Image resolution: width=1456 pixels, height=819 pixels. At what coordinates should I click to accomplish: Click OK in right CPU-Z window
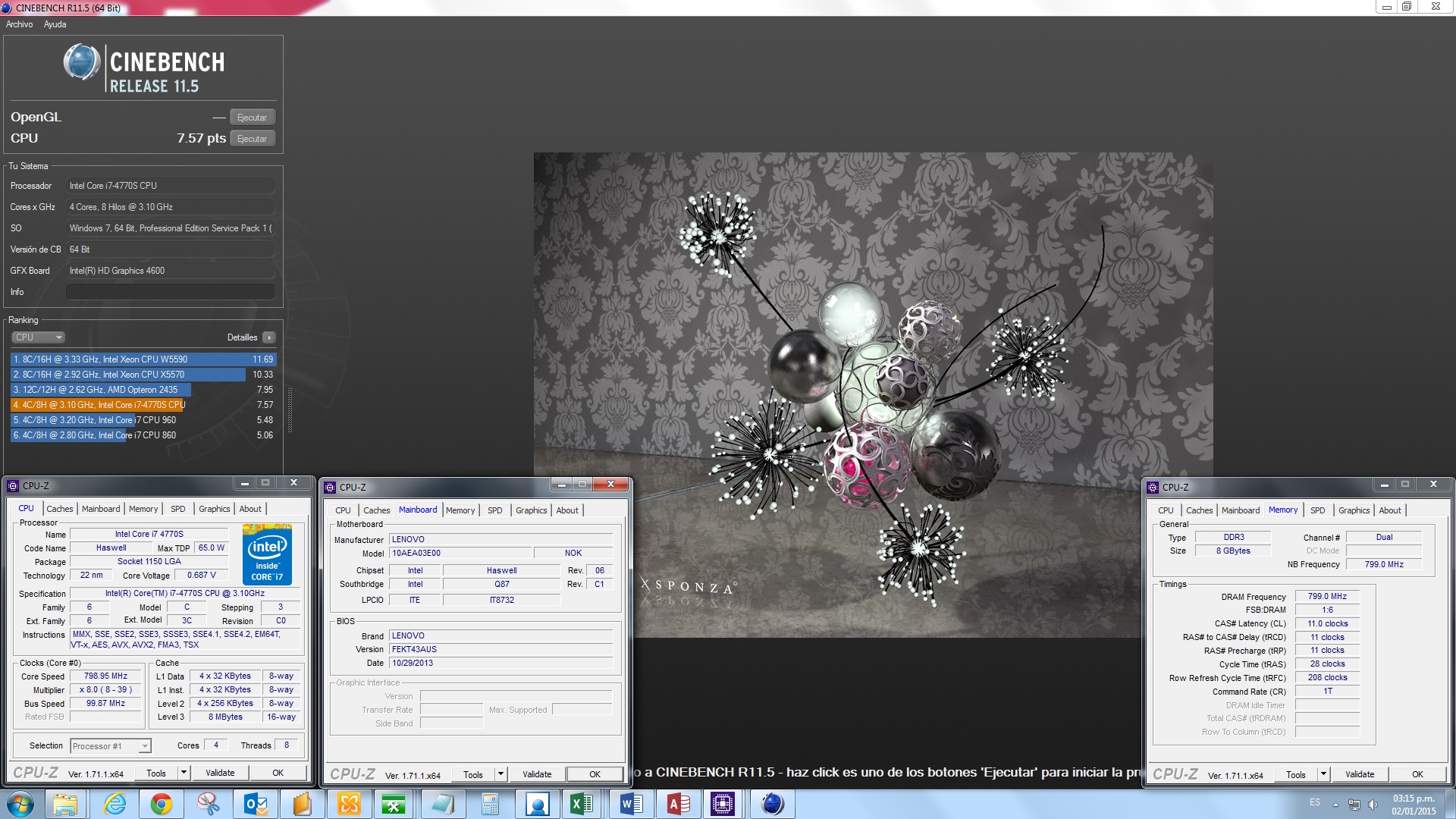1418,775
